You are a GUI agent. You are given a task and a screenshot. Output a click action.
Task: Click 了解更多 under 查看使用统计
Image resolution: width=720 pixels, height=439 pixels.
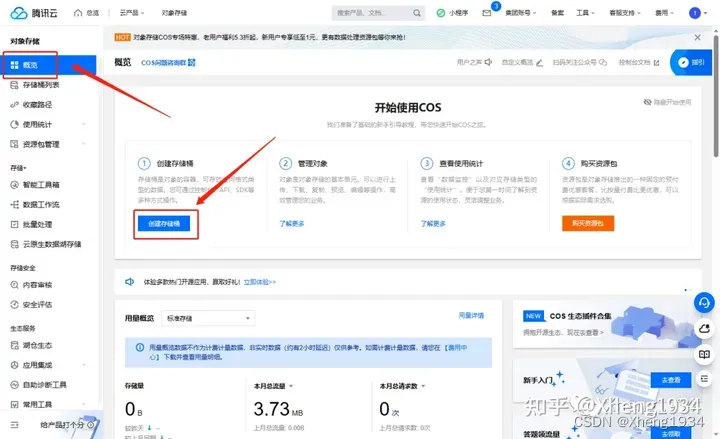coord(433,224)
